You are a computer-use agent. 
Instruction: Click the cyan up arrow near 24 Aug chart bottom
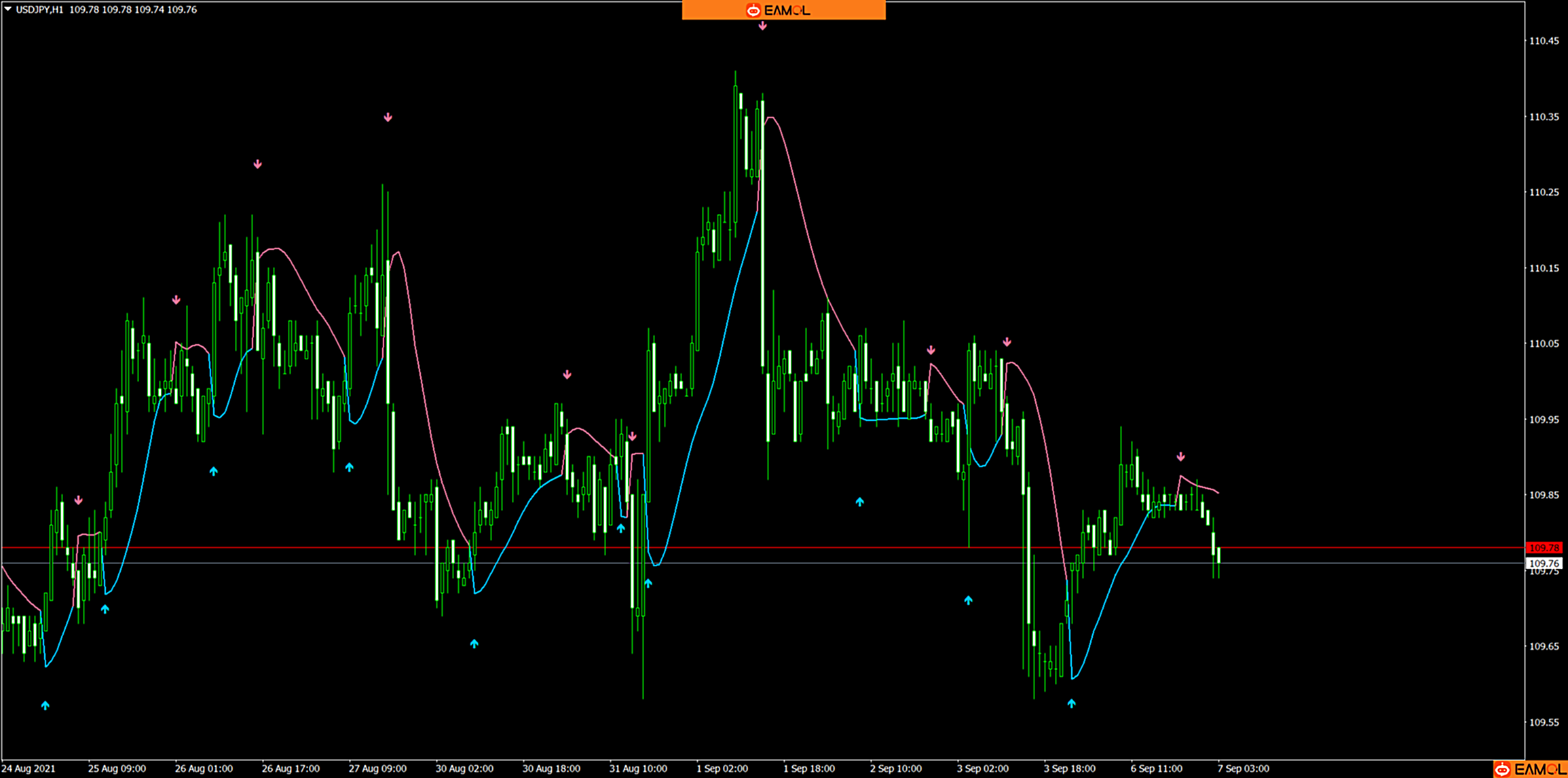tap(45, 705)
